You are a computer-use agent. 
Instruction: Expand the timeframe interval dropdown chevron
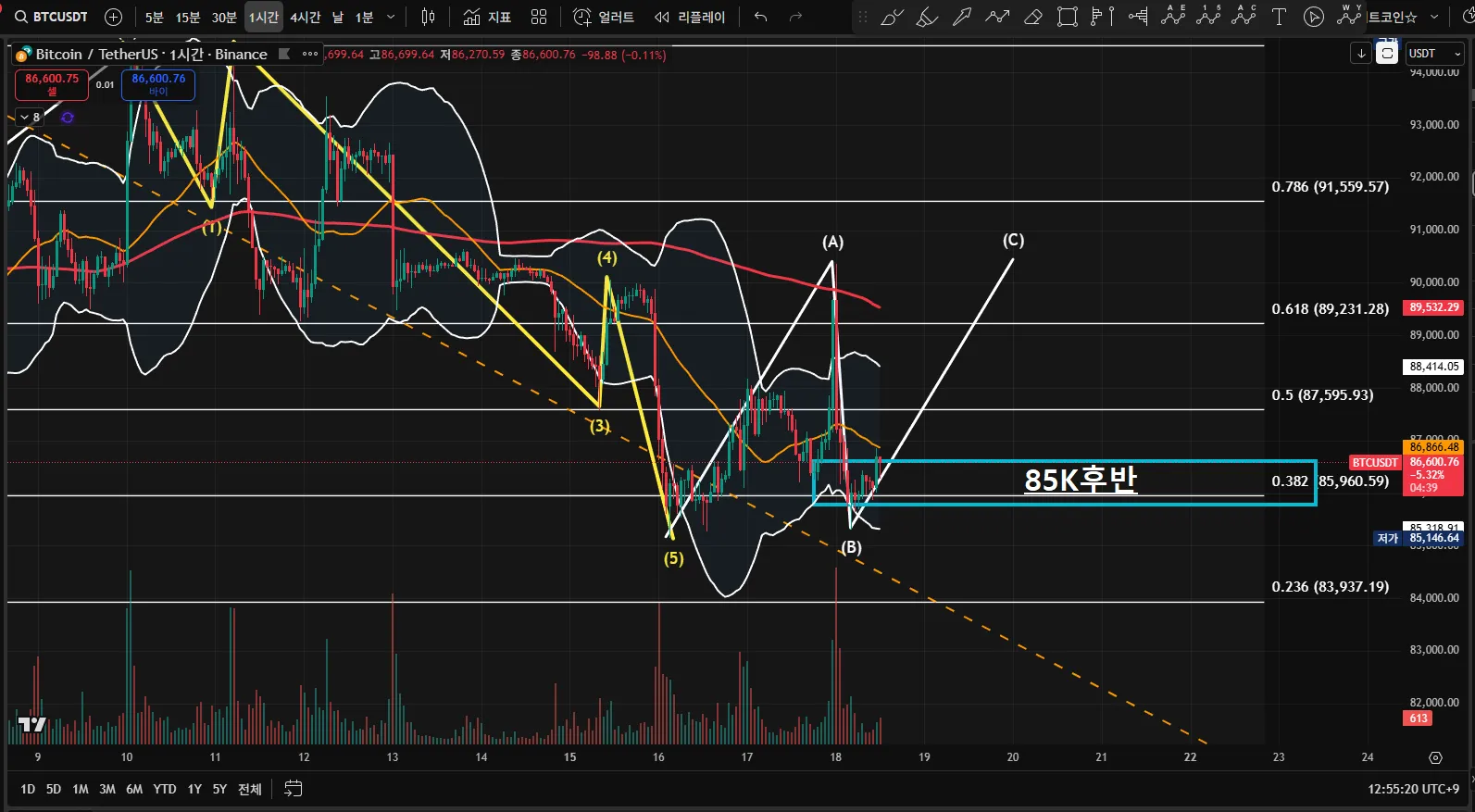pos(391,17)
